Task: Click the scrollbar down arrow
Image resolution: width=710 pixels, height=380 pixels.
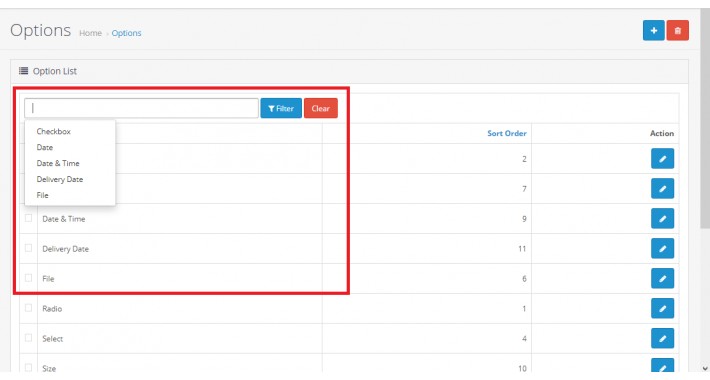Action: [705, 368]
